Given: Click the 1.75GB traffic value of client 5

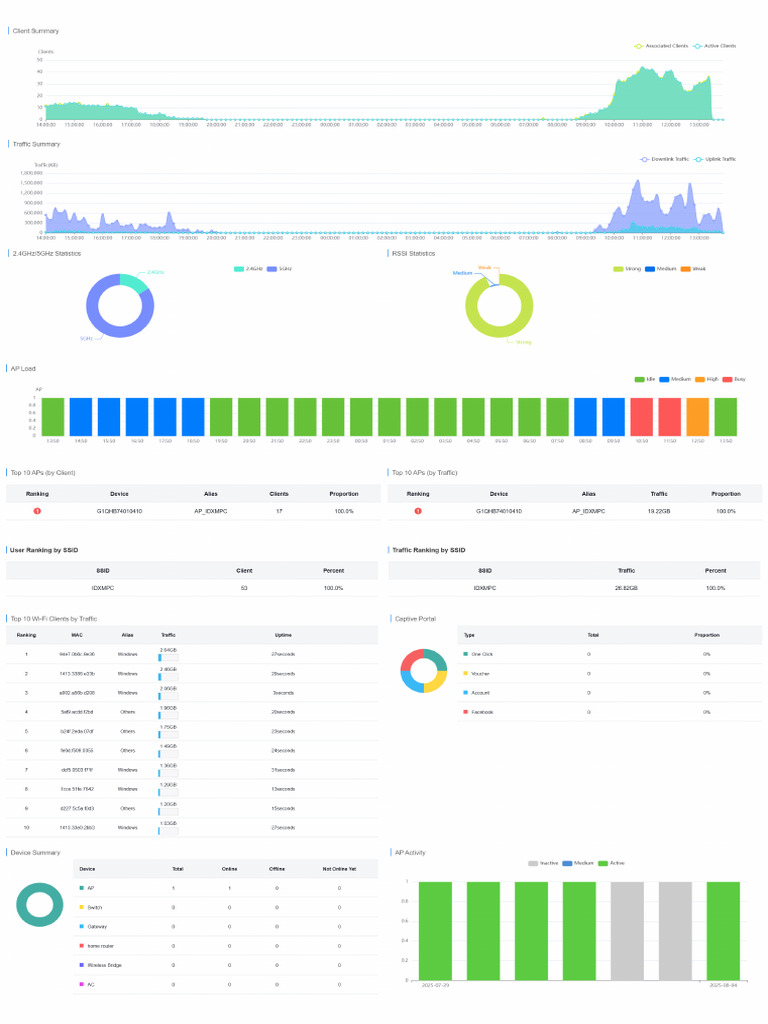Looking at the screenshot, I should tap(168, 727).
